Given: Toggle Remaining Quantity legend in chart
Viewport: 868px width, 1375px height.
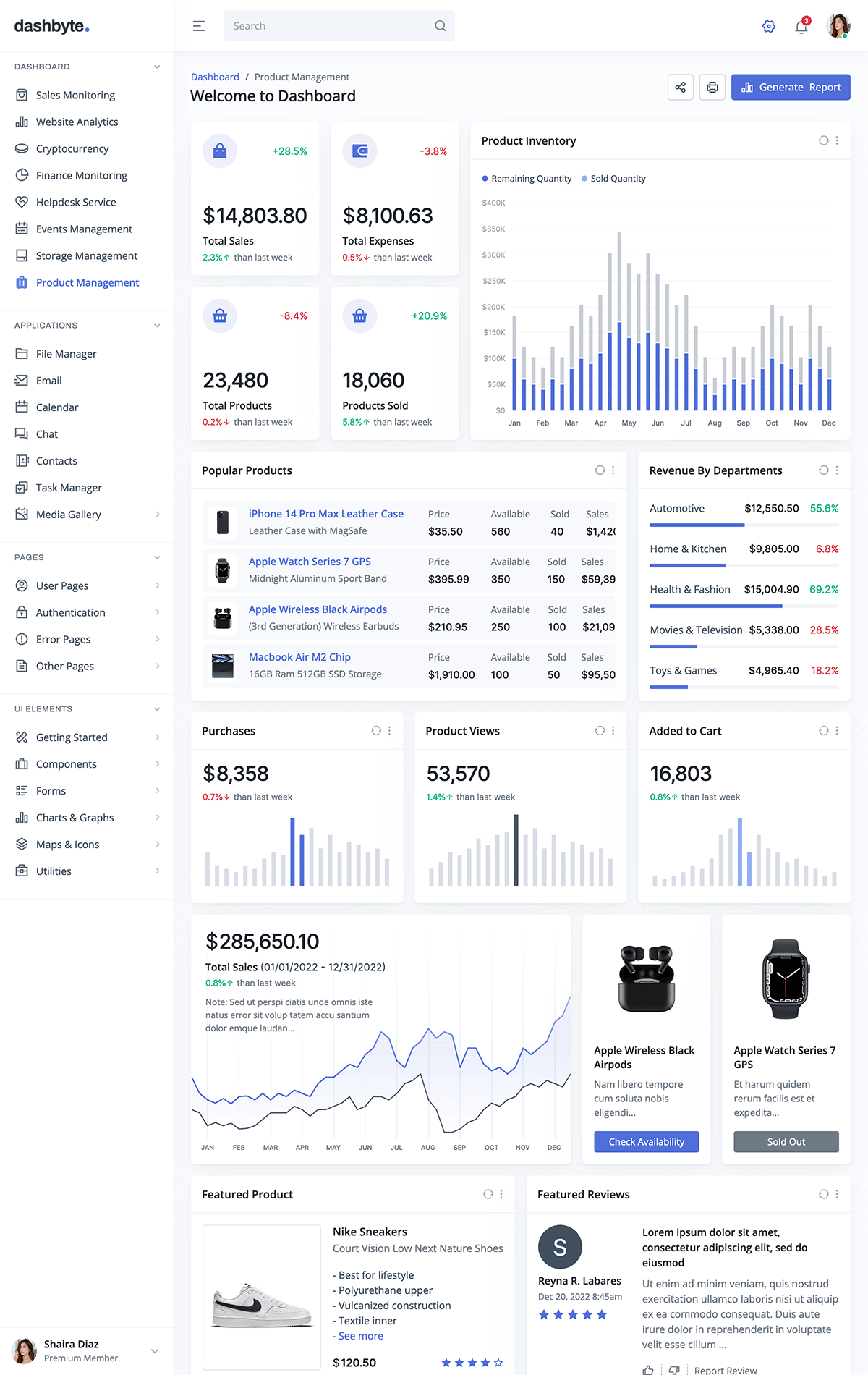Looking at the screenshot, I should 527,179.
